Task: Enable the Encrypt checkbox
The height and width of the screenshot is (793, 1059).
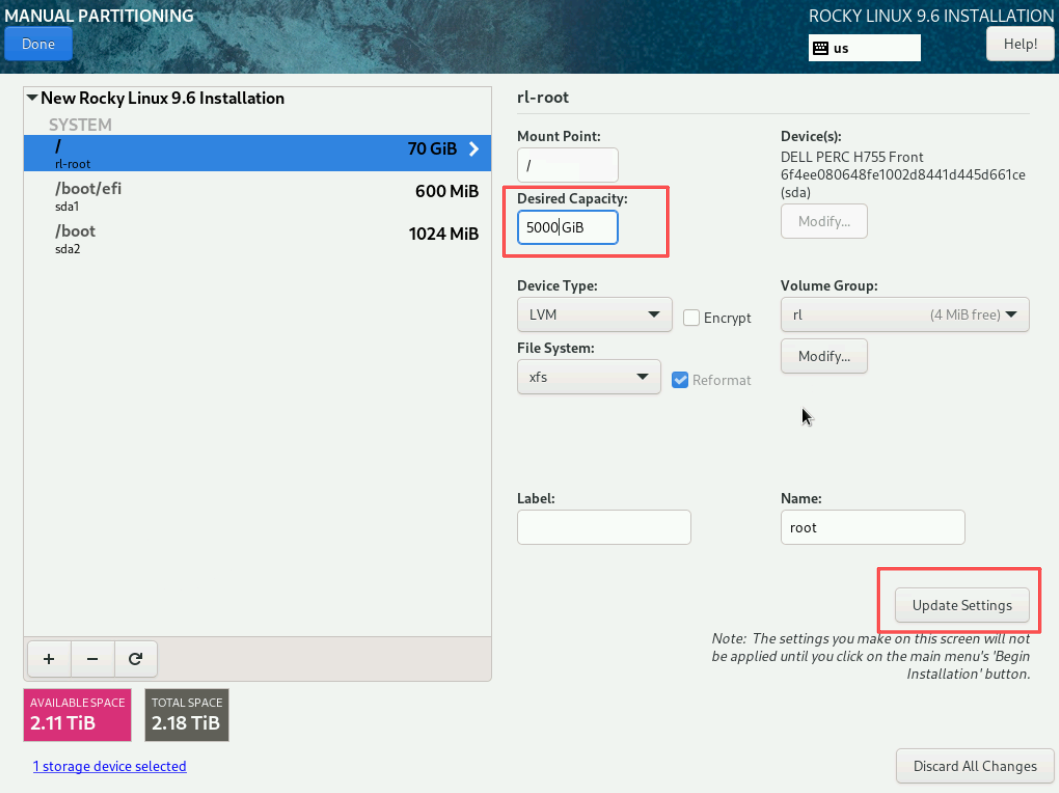Action: tap(691, 318)
